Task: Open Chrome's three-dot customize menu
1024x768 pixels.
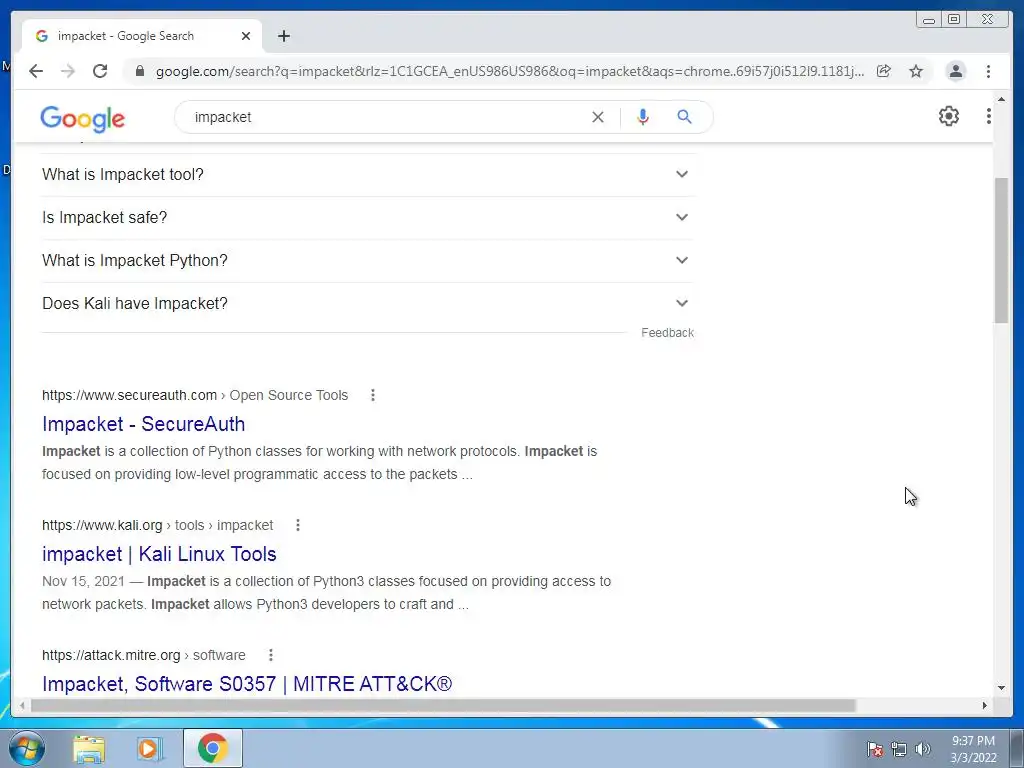Action: 988,71
